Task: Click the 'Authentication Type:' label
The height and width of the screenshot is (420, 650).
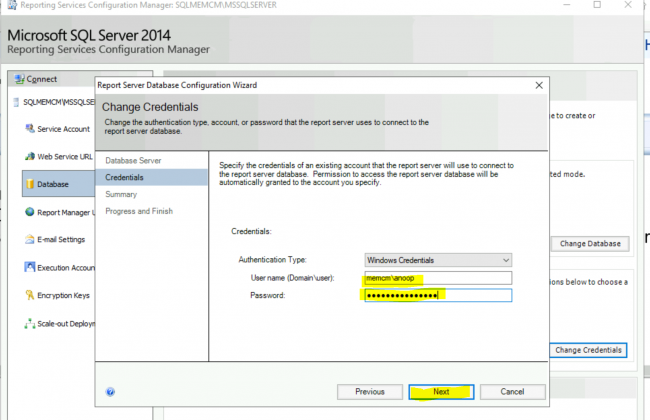Action: click(x=272, y=260)
